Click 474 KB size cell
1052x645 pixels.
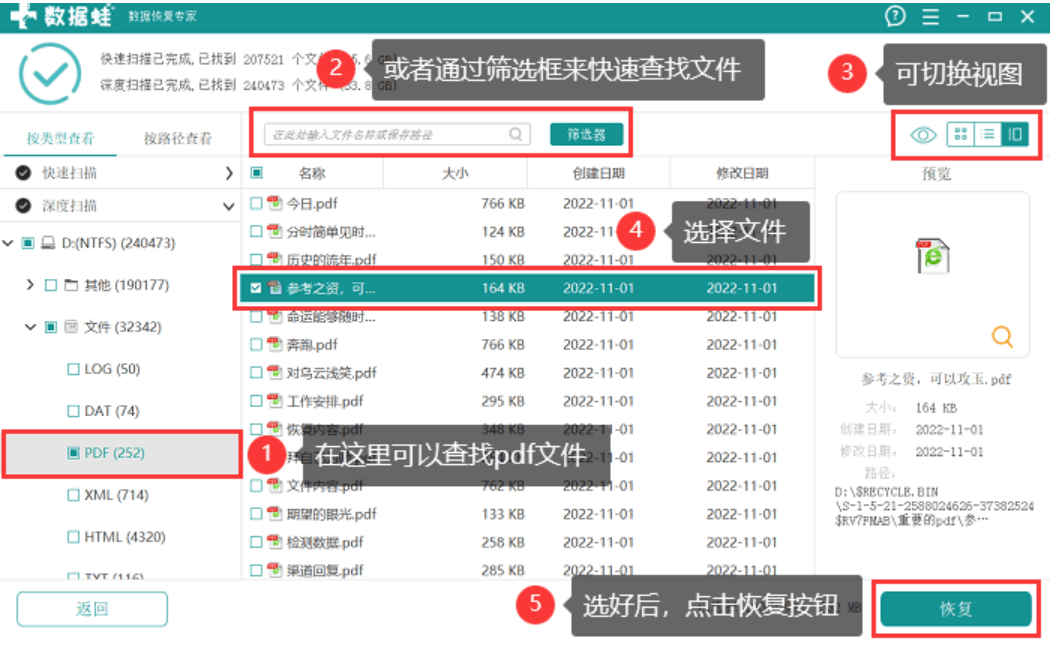click(x=503, y=373)
